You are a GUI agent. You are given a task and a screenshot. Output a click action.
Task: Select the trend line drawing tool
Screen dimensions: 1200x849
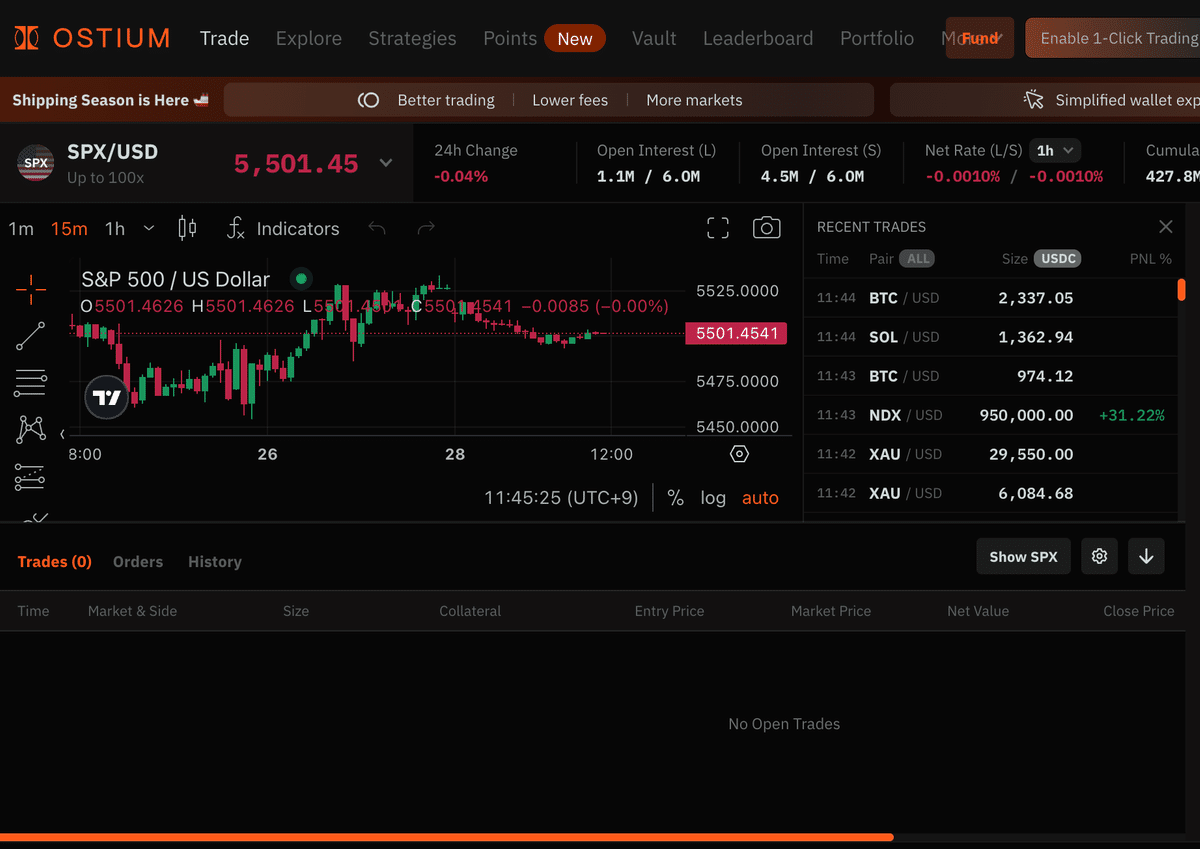tap(31, 336)
